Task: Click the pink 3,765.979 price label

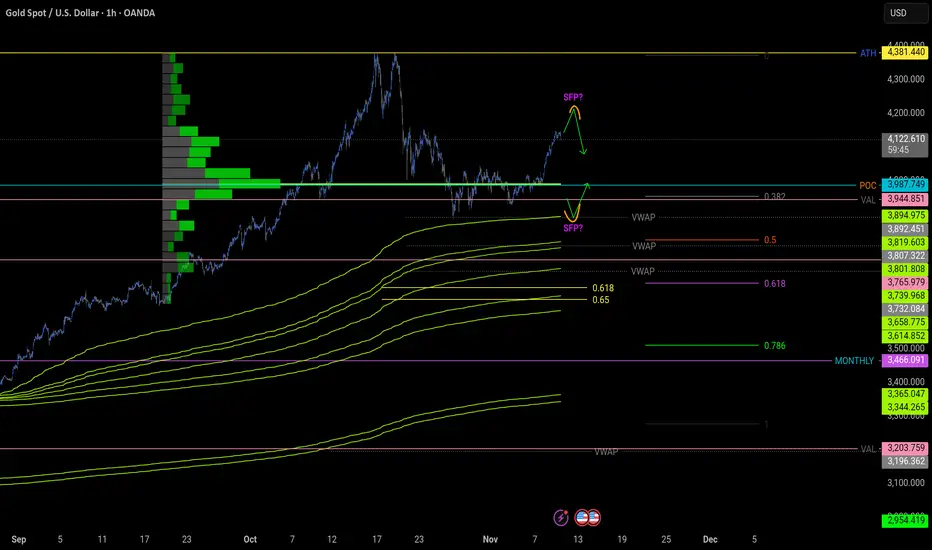Action: click(904, 282)
